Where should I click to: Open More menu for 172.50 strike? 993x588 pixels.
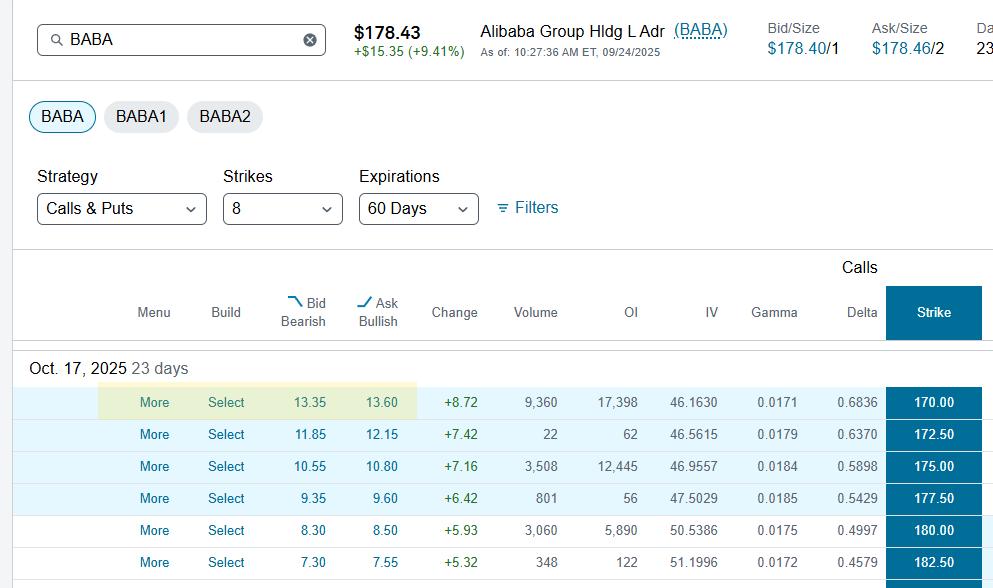pos(154,435)
